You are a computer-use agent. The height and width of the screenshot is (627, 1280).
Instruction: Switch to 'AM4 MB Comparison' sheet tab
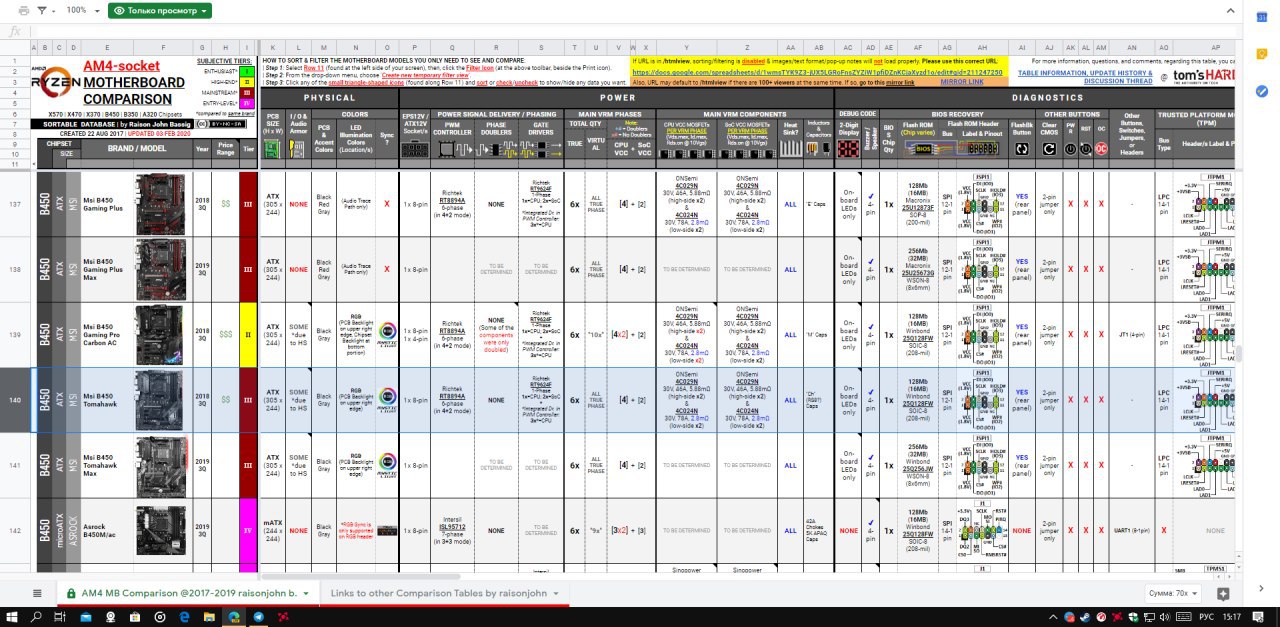coord(190,593)
